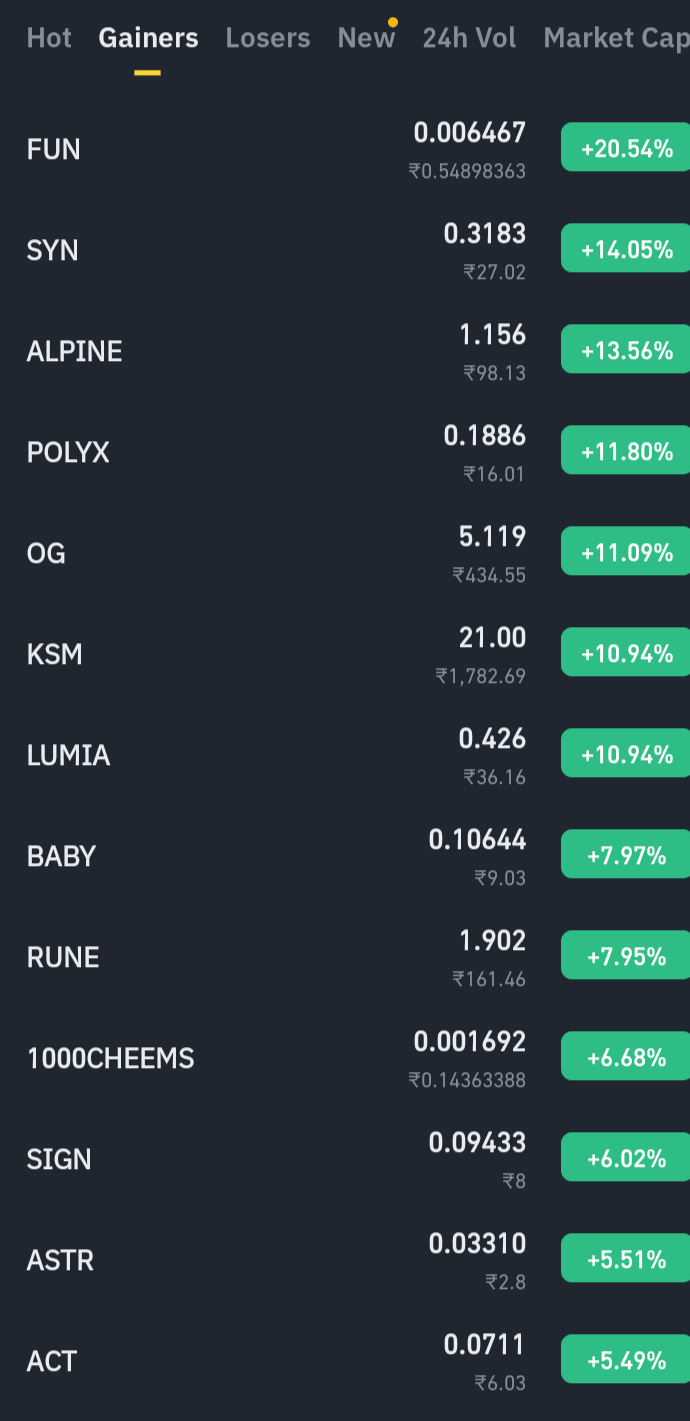Viewport: 690px width, 1421px height.
Task: Switch to the Hot tab
Action: (x=49, y=38)
